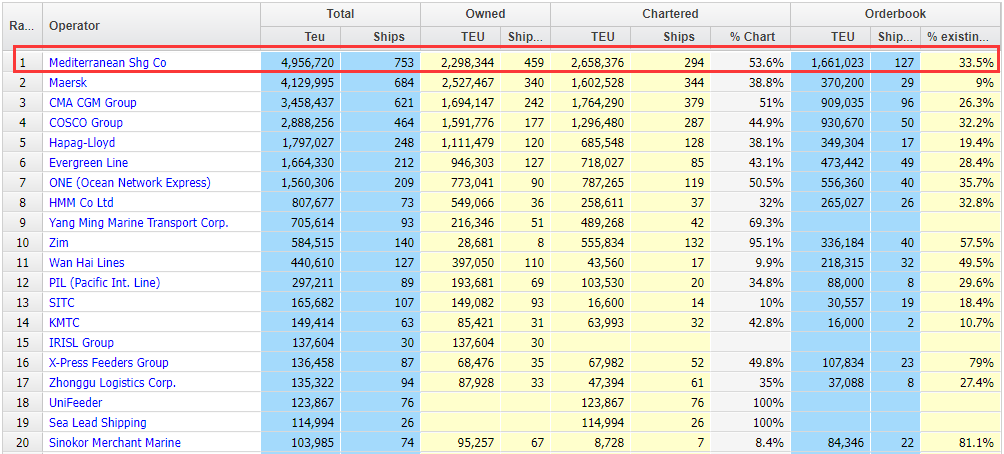Open the IRISL Group link

[81, 343]
